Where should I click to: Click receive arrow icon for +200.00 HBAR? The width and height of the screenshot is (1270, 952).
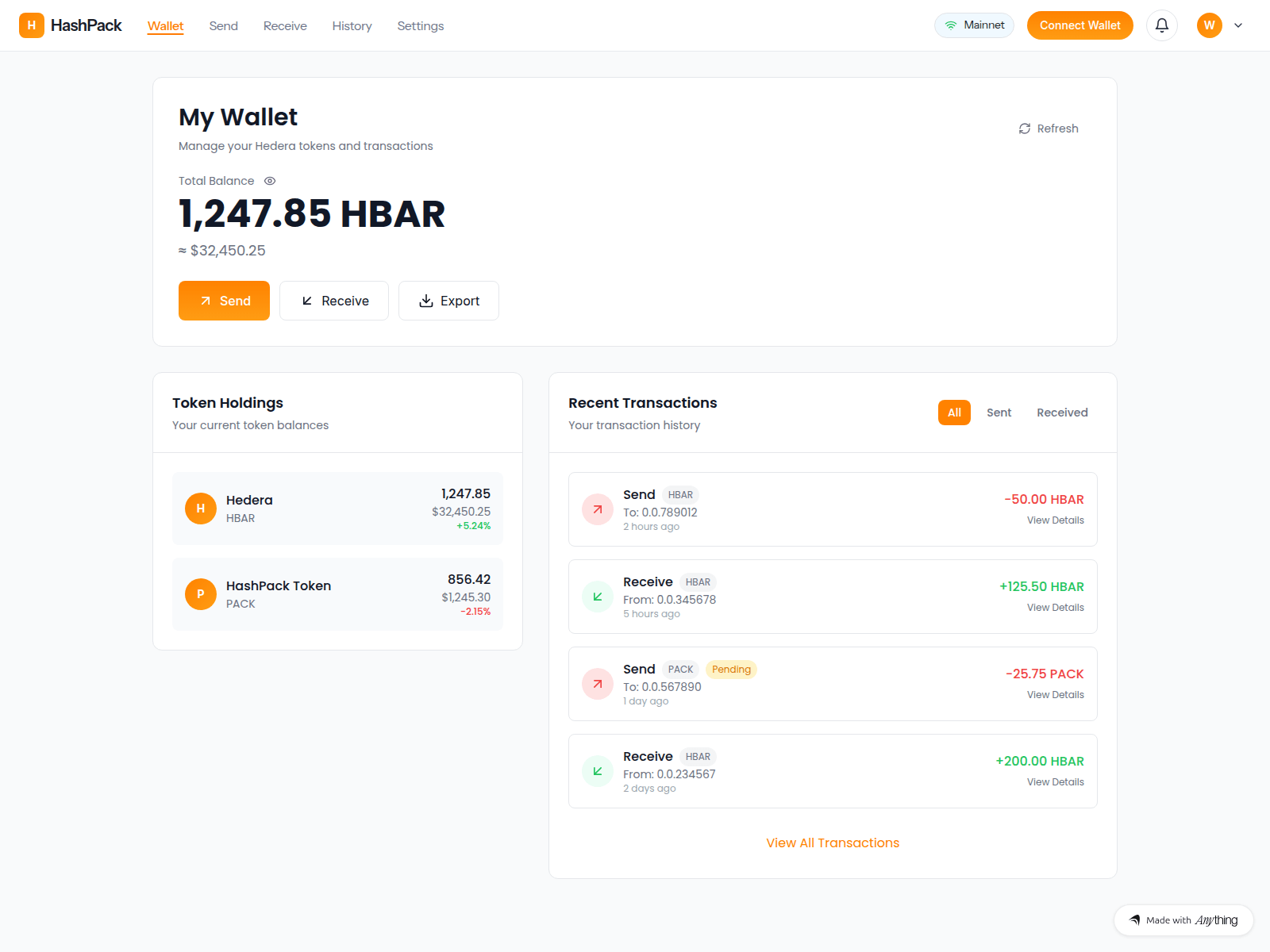(x=598, y=771)
